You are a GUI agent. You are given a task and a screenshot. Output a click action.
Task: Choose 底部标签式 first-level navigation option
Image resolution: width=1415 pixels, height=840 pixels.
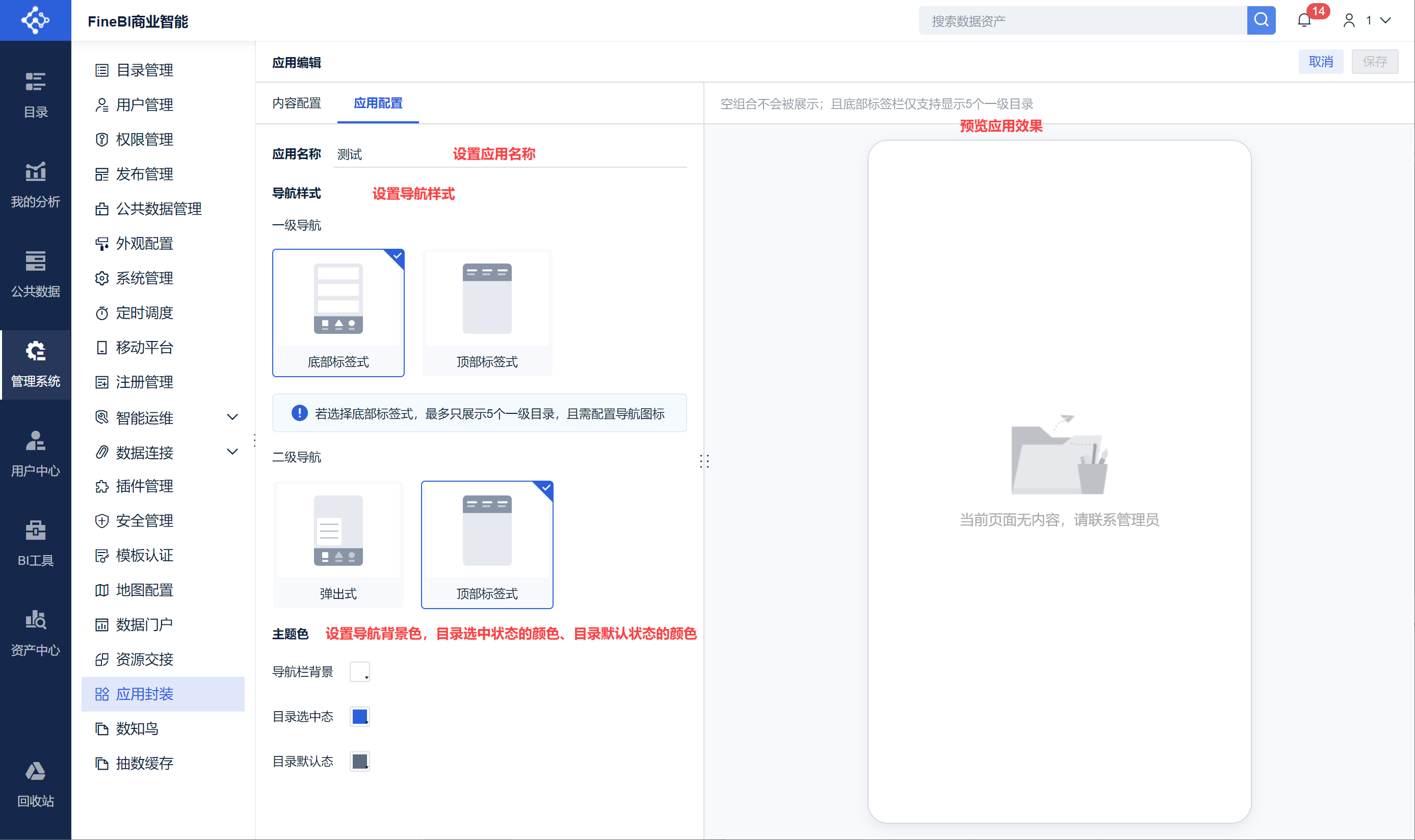point(338,313)
